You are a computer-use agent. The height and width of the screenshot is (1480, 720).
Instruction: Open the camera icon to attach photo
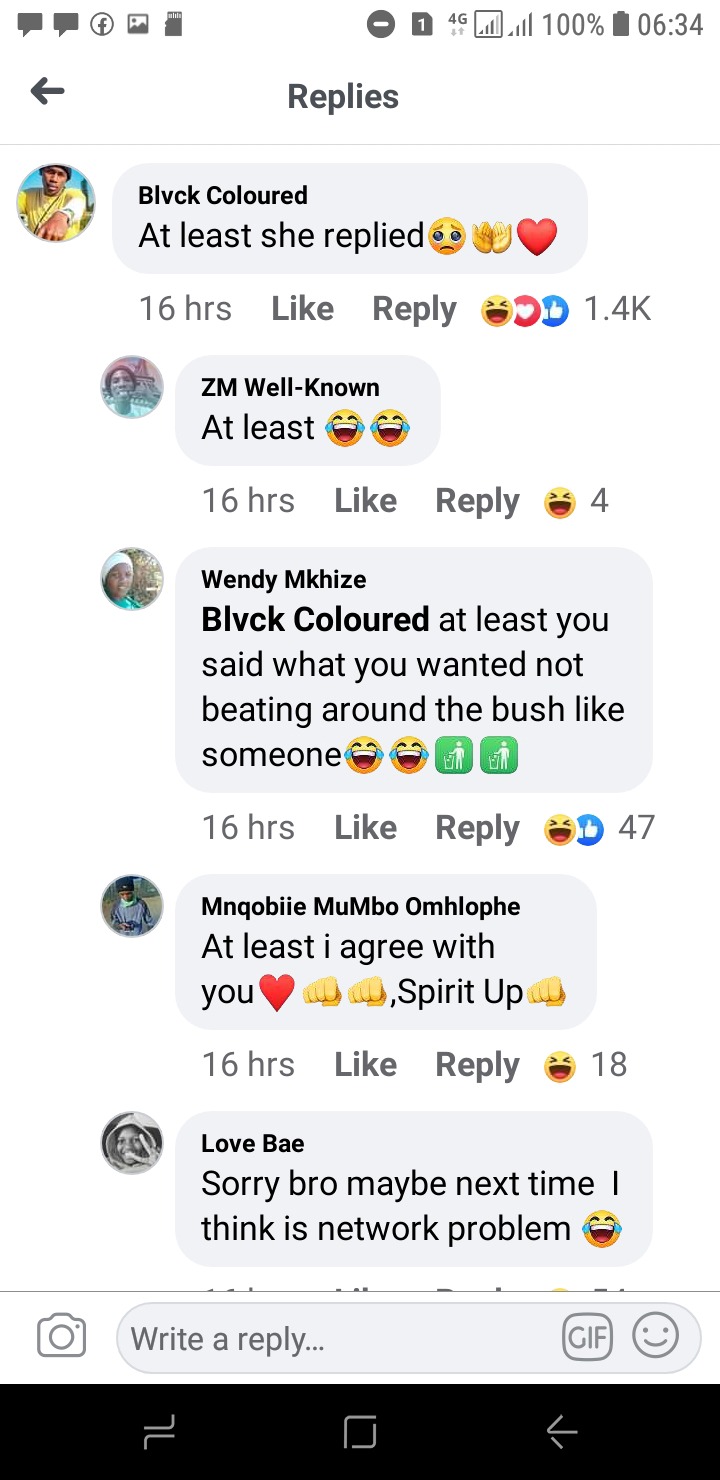pyautogui.click(x=61, y=1337)
